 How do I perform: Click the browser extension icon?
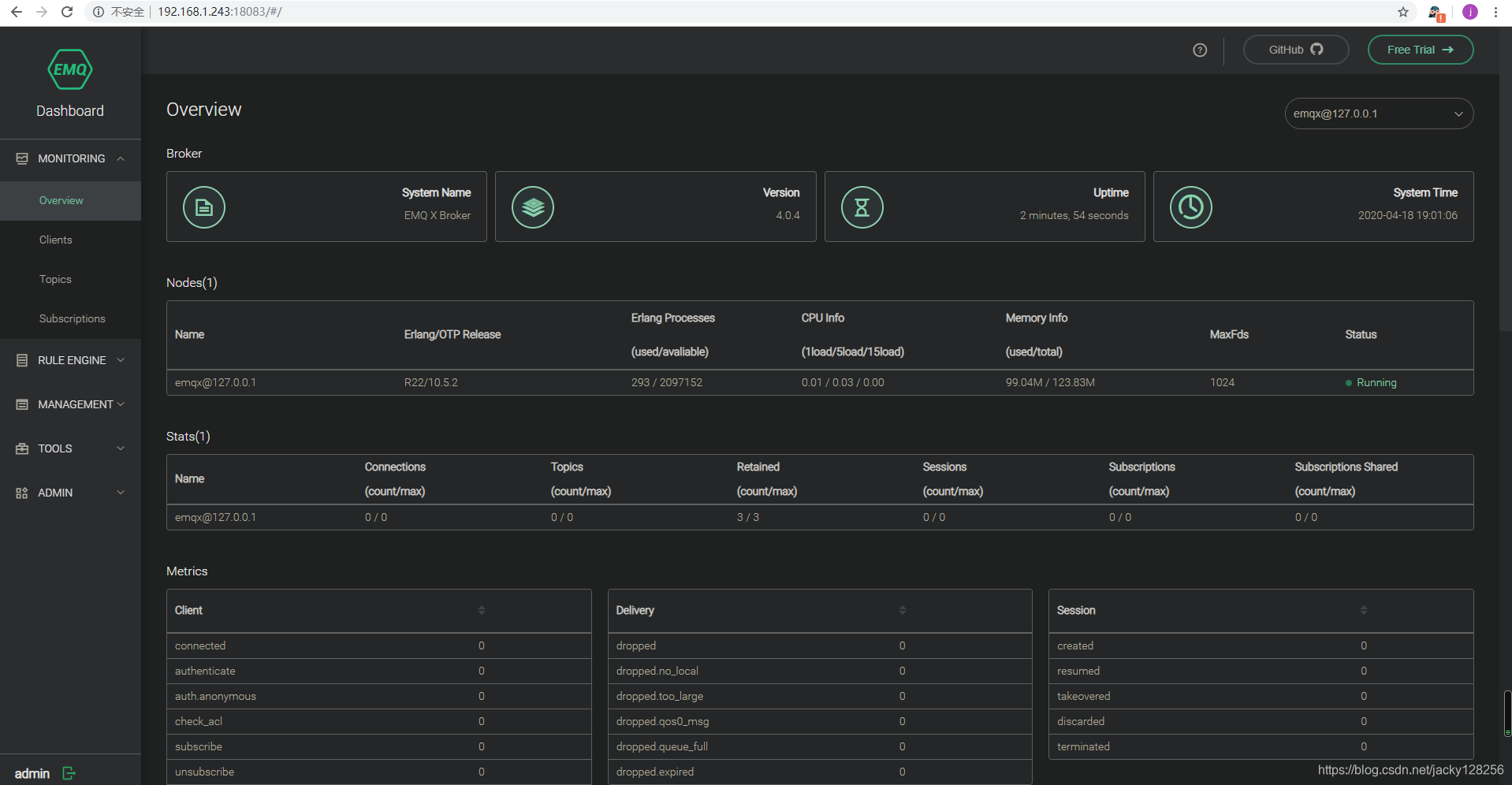coord(1436,13)
